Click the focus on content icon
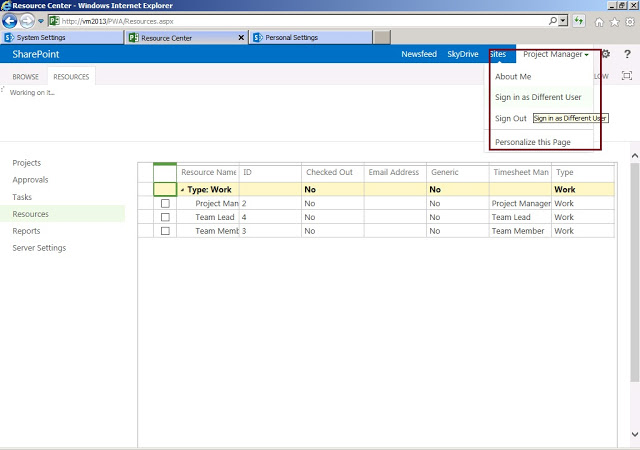This screenshot has height=450, width=640. 627,76
